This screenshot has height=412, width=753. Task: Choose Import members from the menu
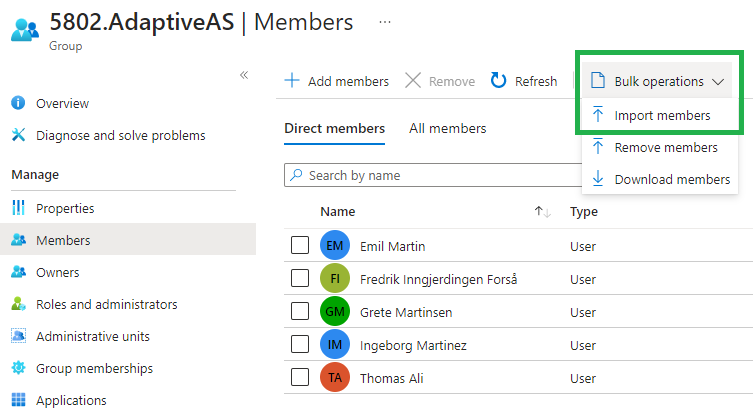click(x=659, y=115)
